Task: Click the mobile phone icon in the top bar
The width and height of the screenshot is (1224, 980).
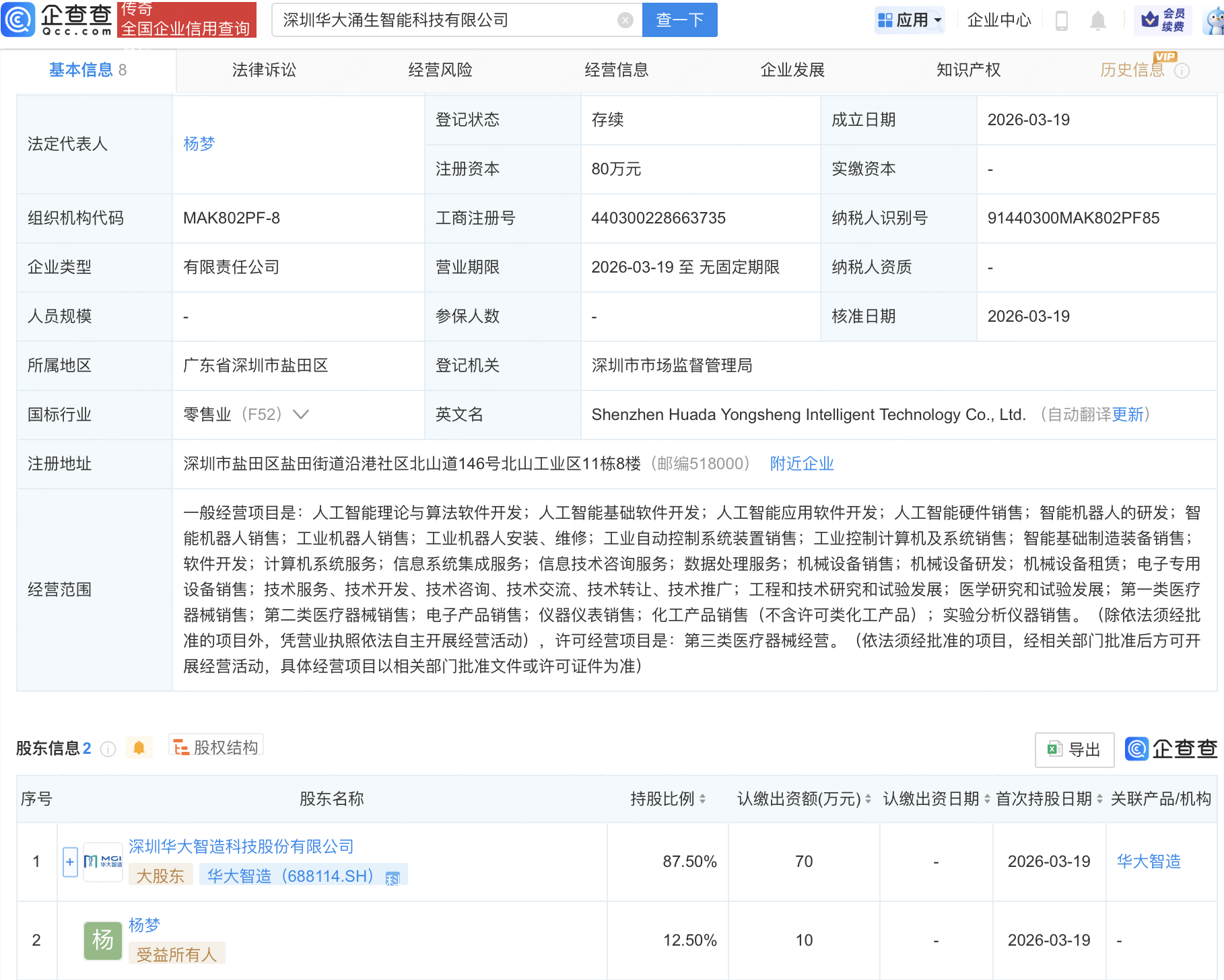Action: (1062, 20)
